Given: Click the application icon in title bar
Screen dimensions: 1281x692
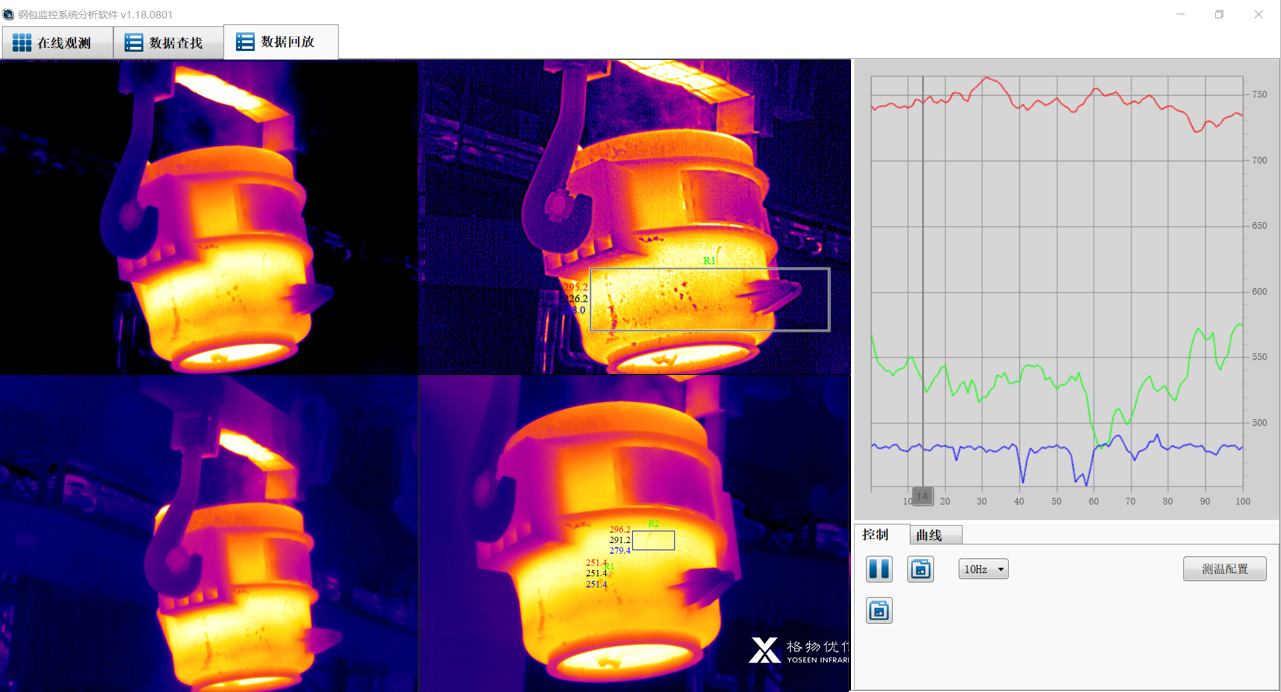Looking at the screenshot, I should pos(9,15).
